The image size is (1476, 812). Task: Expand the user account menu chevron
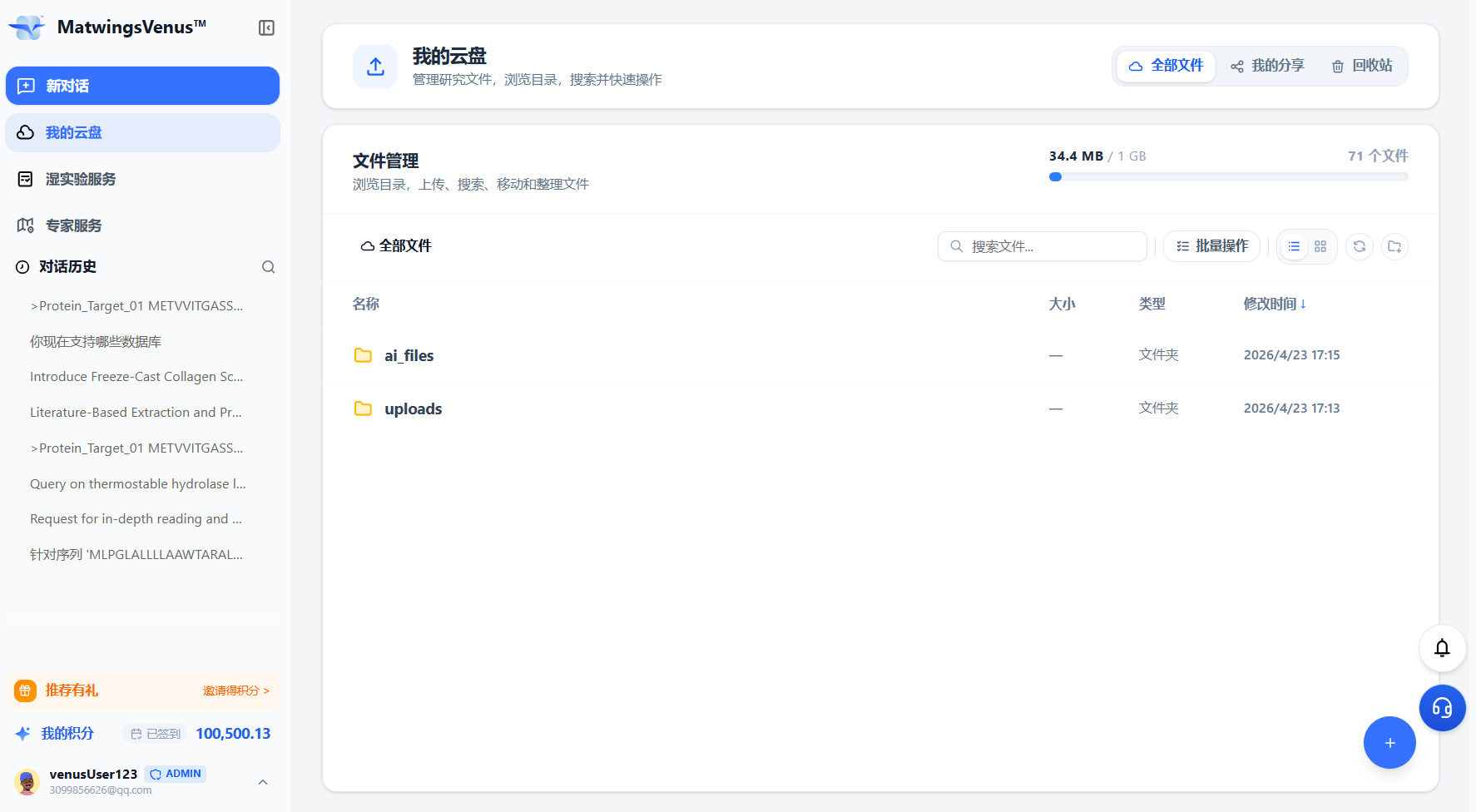(x=263, y=782)
